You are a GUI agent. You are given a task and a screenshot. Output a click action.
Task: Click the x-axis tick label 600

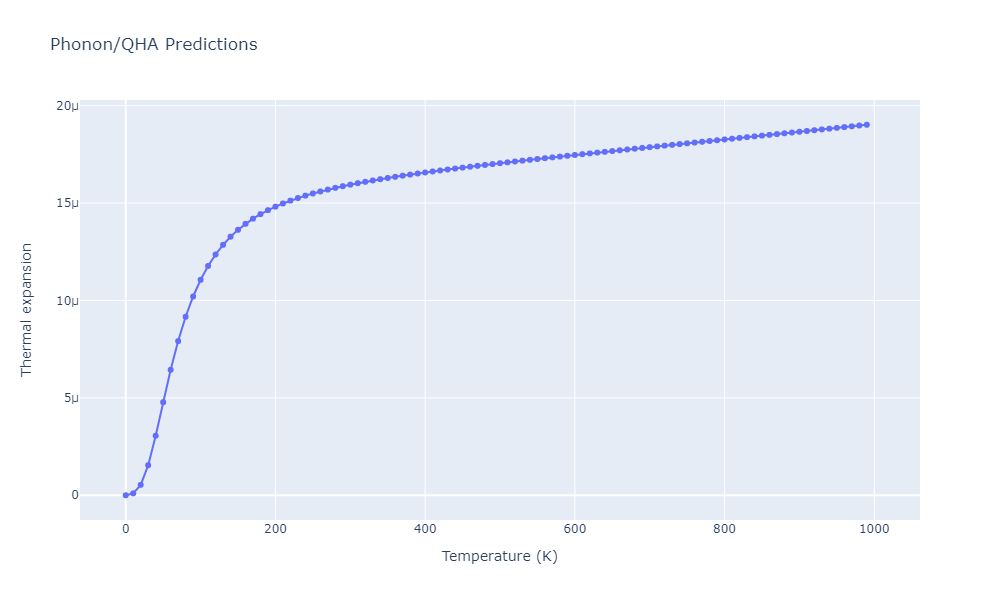click(x=575, y=529)
